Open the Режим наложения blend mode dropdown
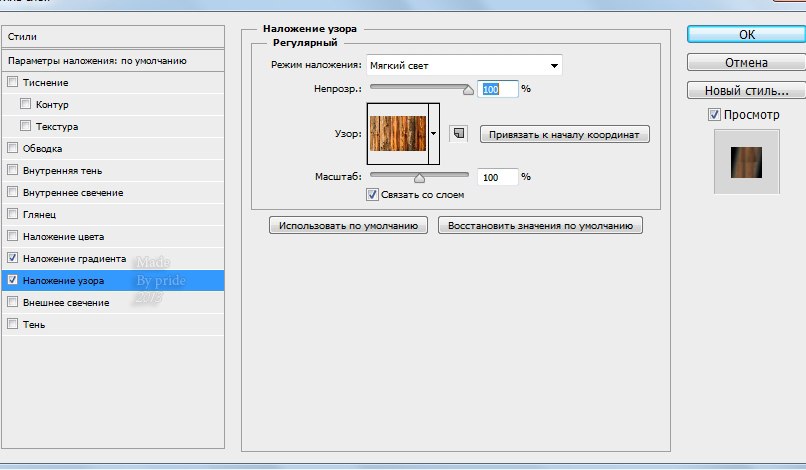Image resolution: width=806 pixels, height=470 pixels. click(x=464, y=66)
